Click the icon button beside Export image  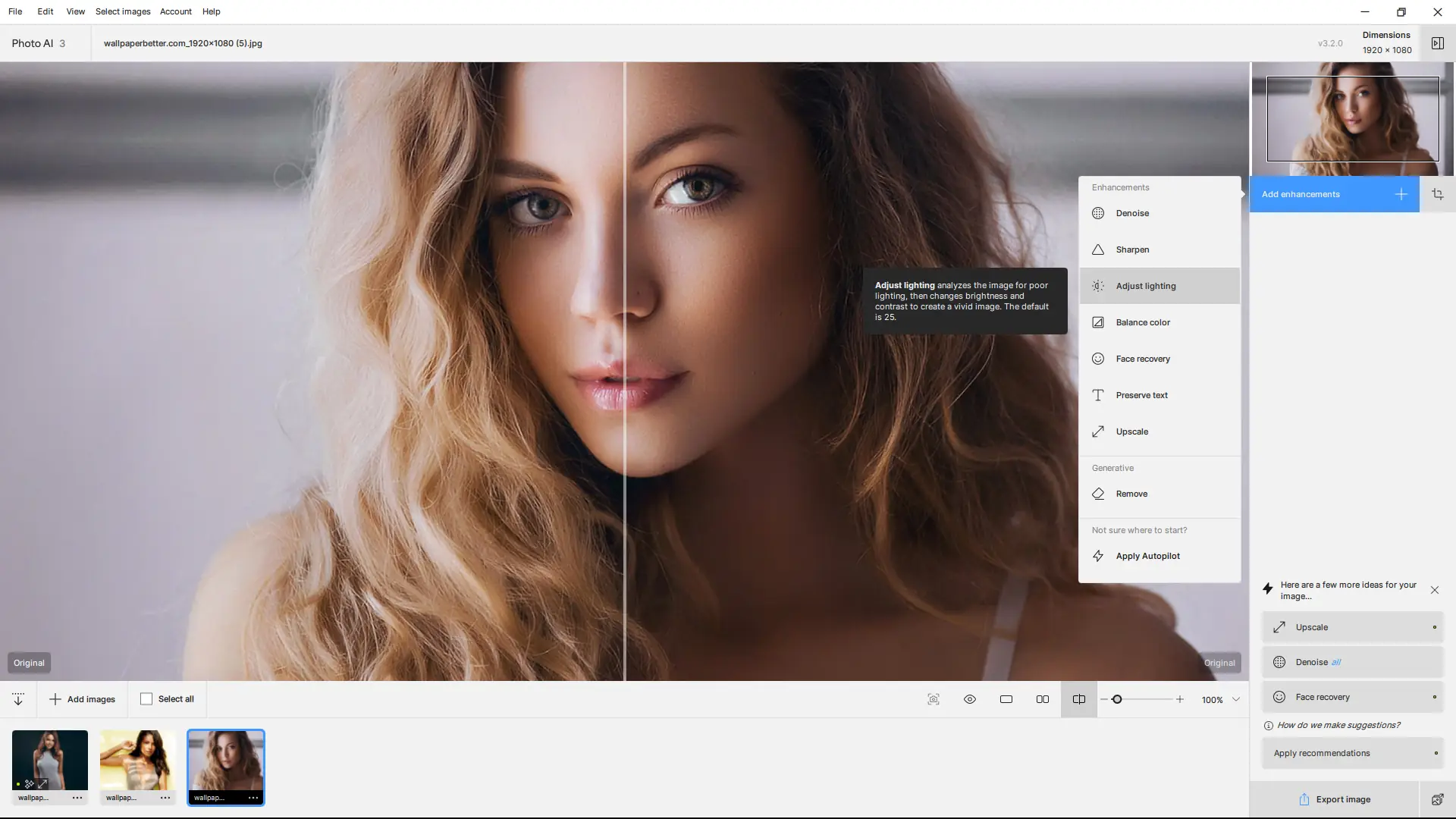pyautogui.click(x=1437, y=799)
